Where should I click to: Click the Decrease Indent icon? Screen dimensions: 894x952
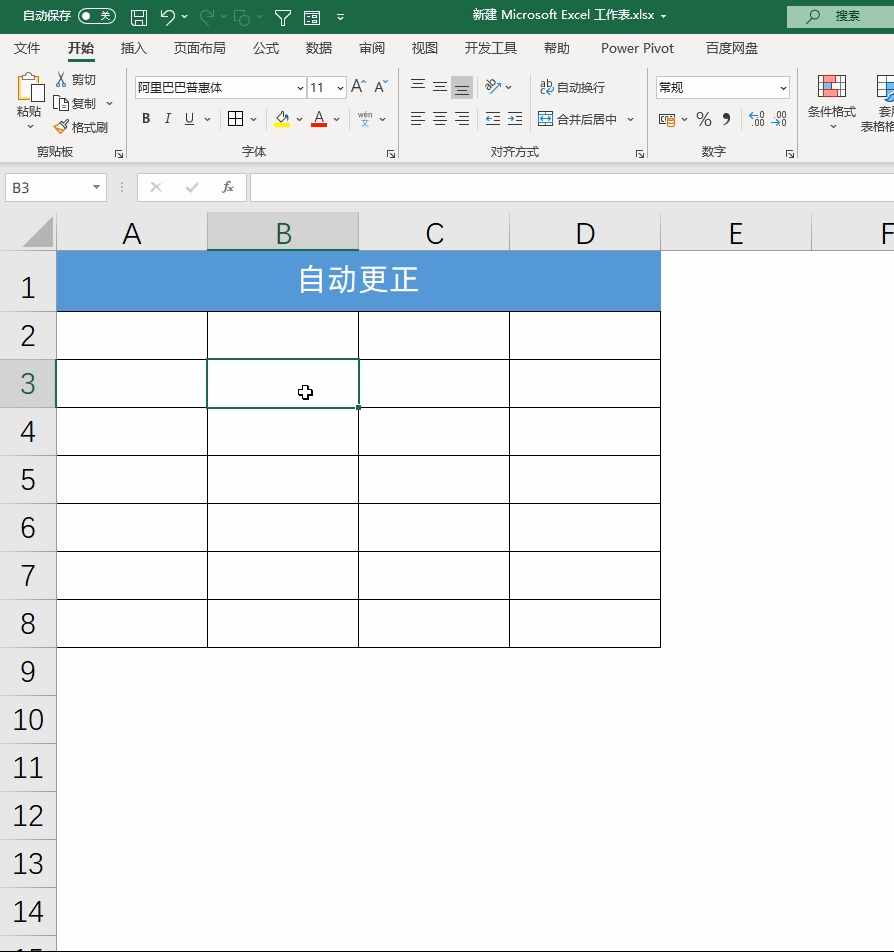click(493, 118)
